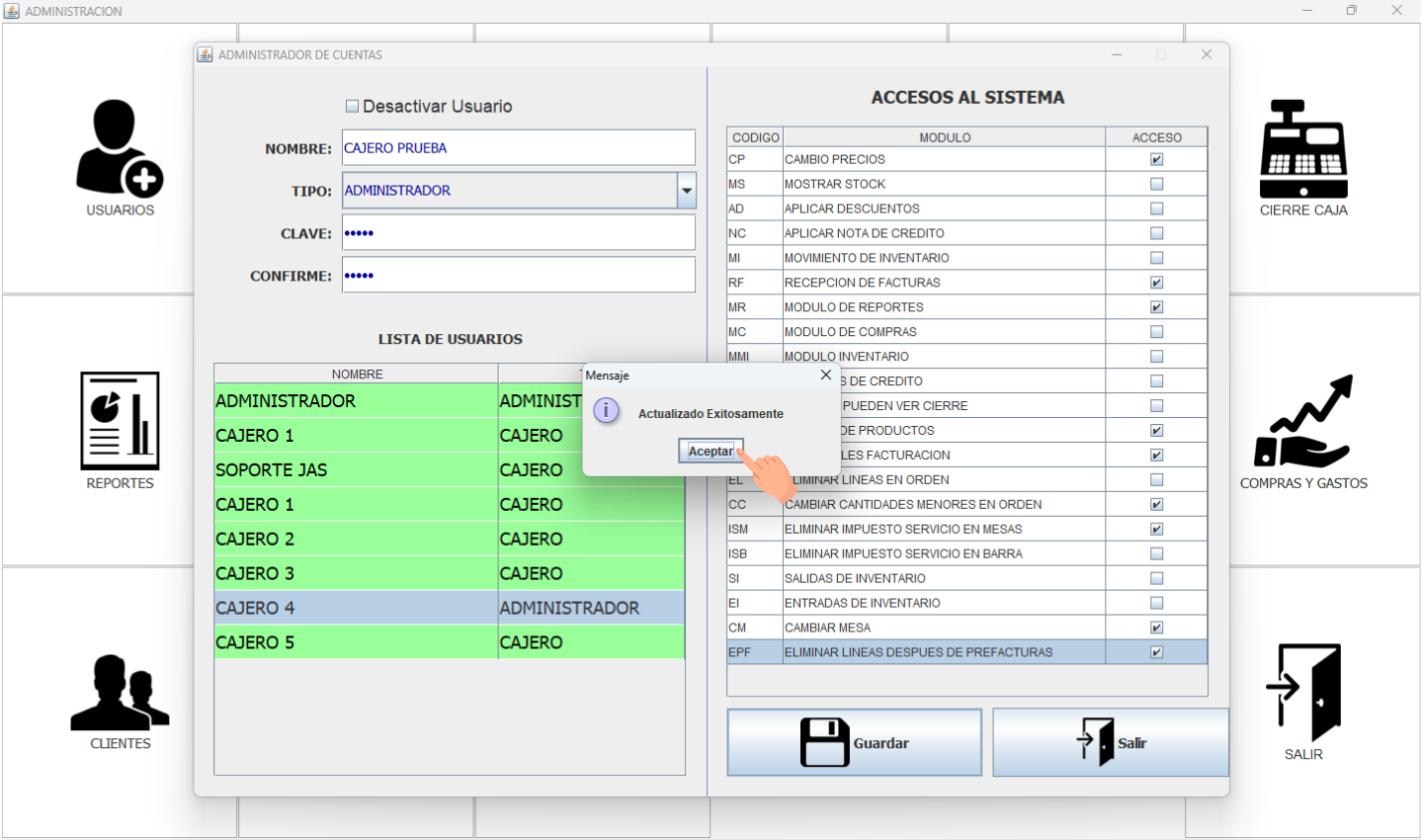Viewport: 1422px width, 840px height.
Task: Enable the Desactivar Usuario checkbox
Action: click(x=352, y=106)
